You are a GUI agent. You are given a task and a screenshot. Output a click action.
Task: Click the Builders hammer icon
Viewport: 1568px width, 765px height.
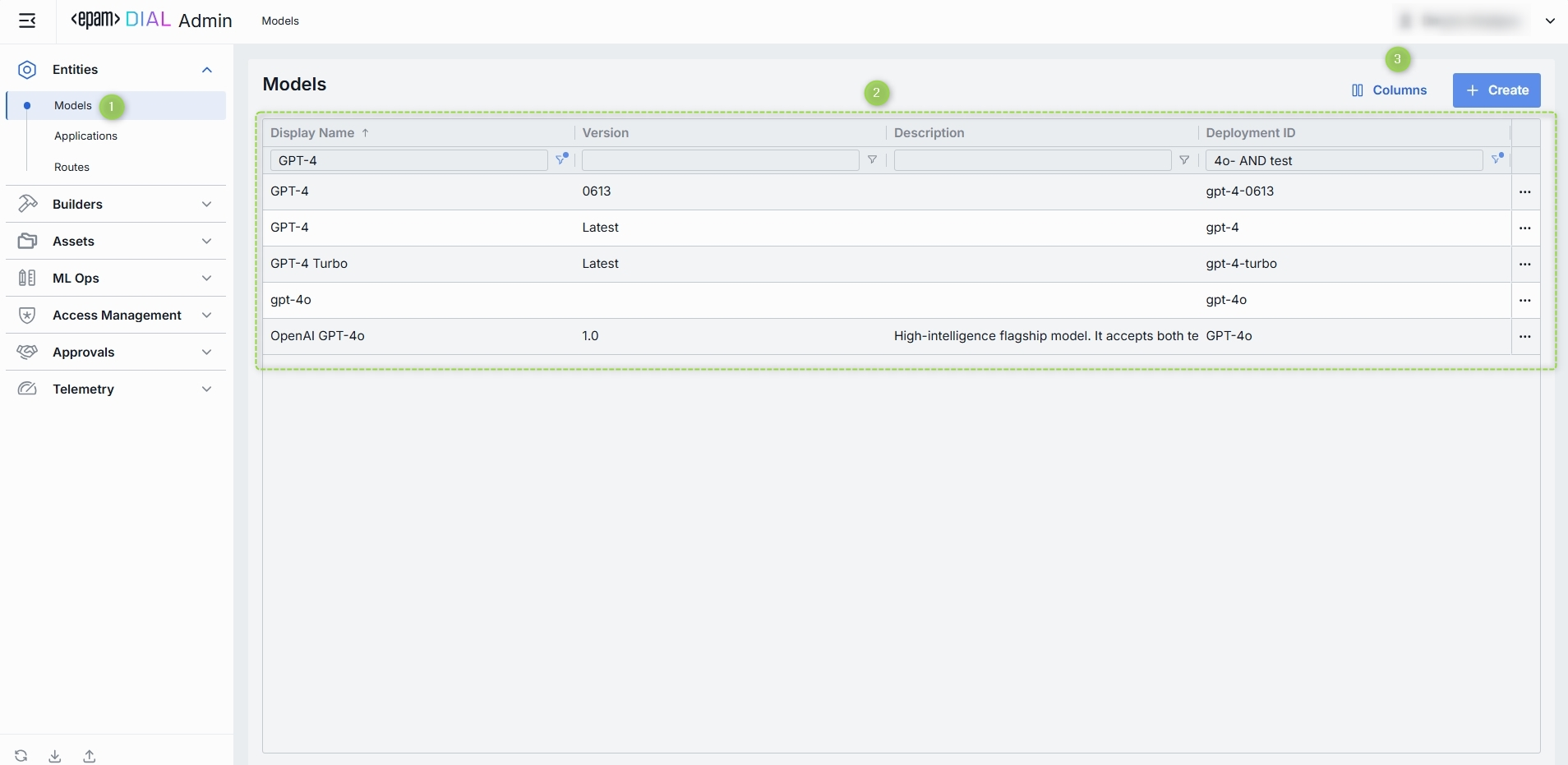(x=27, y=204)
